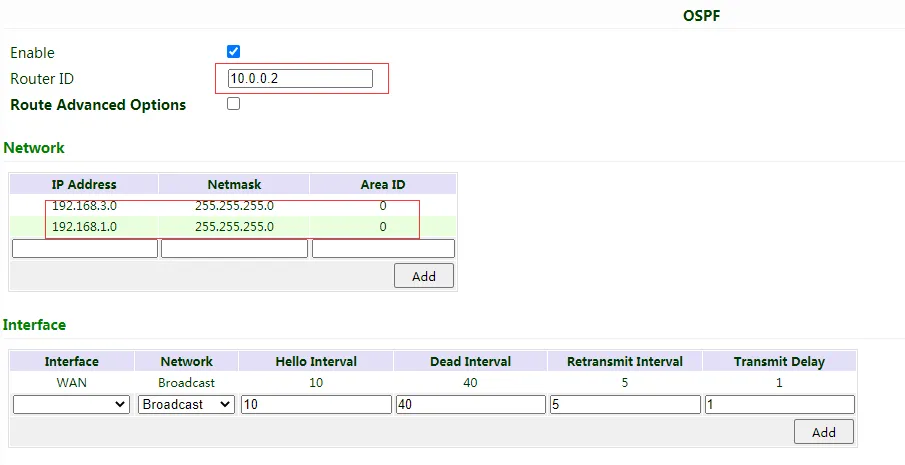Click the WAN row Dead Interval value 40

(470, 382)
